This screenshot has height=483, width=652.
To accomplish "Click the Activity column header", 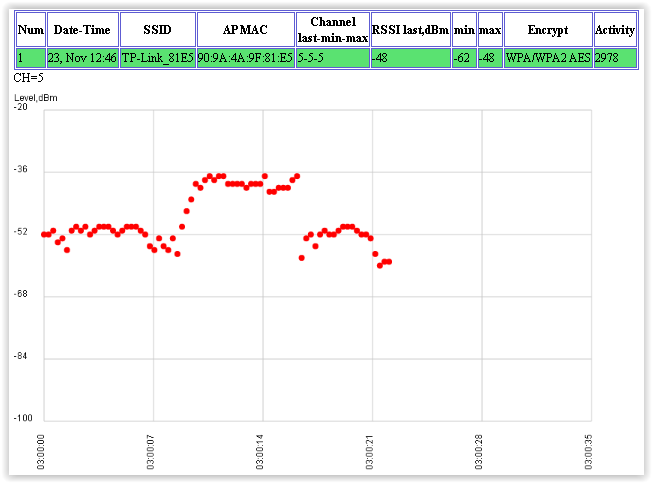I will point(615,30).
